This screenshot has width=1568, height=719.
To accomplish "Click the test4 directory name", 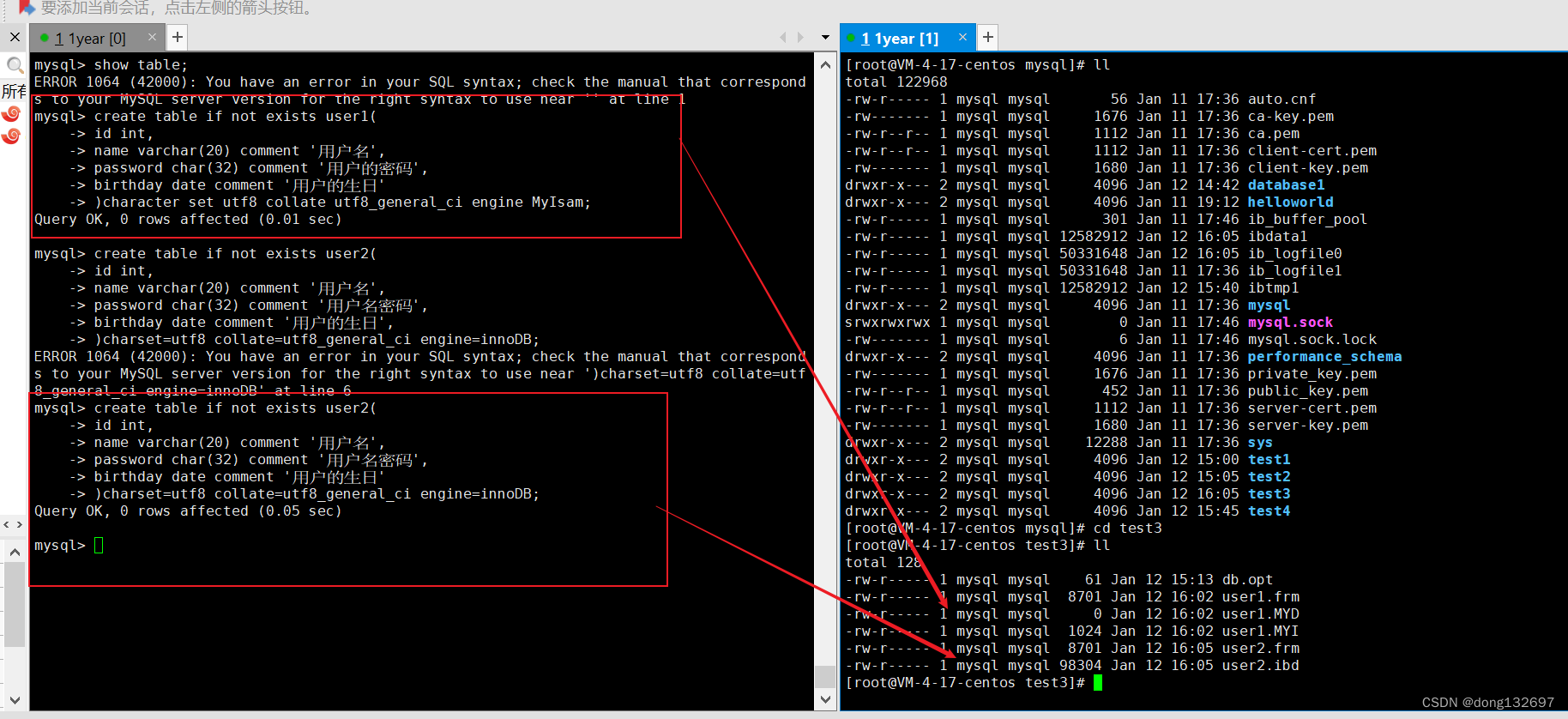I will point(1269,511).
